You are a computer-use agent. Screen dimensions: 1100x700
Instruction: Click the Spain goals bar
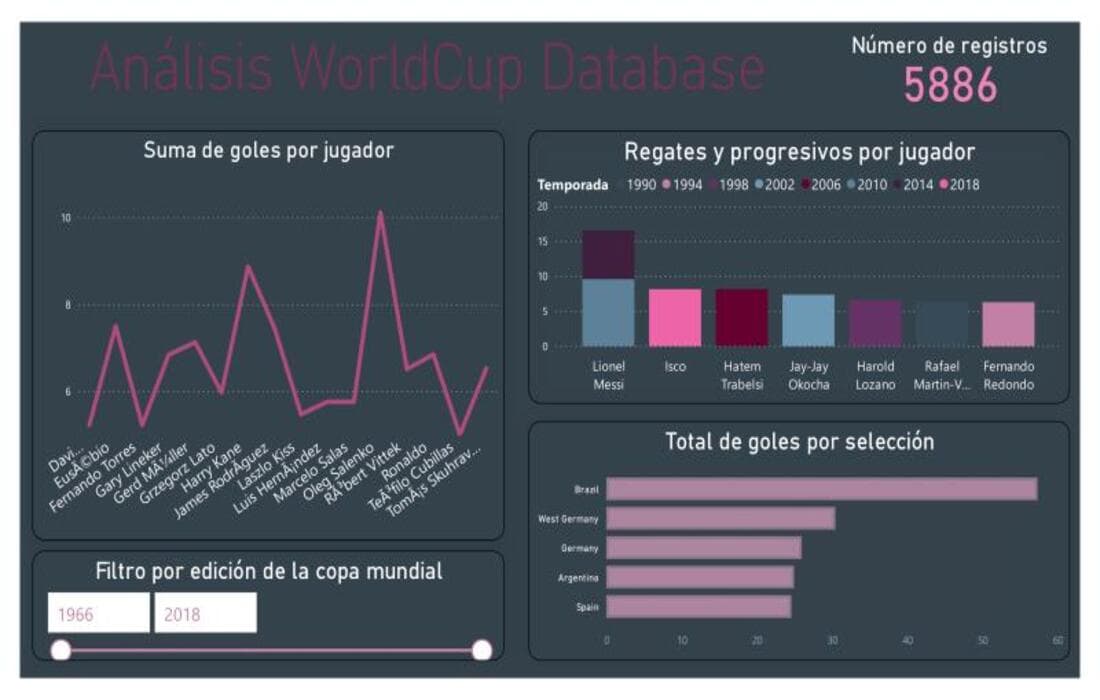coord(699,607)
